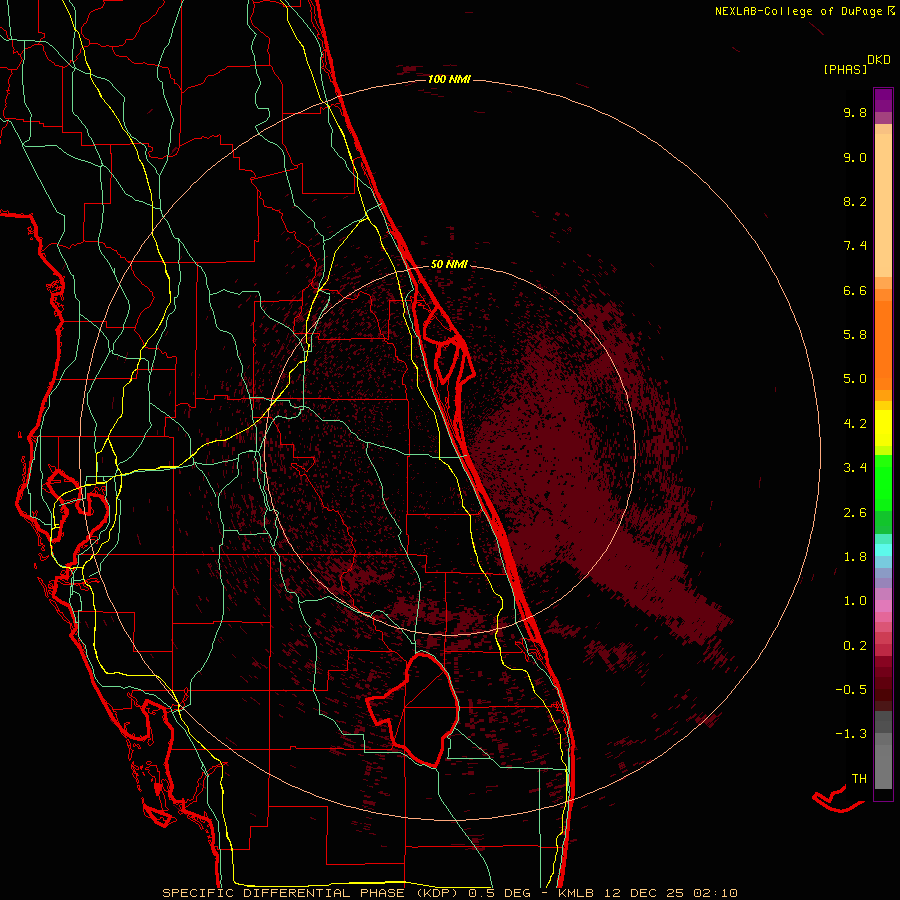
Task: Select the 4.2 scale value
Action: (855, 424)
